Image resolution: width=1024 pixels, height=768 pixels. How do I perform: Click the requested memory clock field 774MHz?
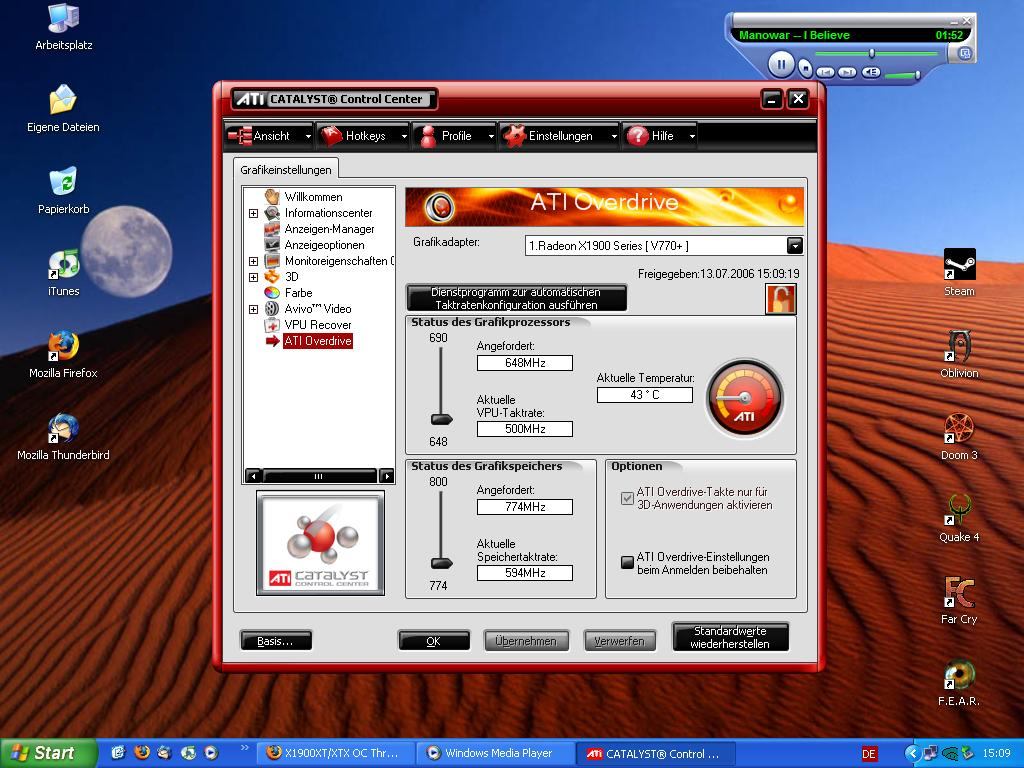pos(524,507)
